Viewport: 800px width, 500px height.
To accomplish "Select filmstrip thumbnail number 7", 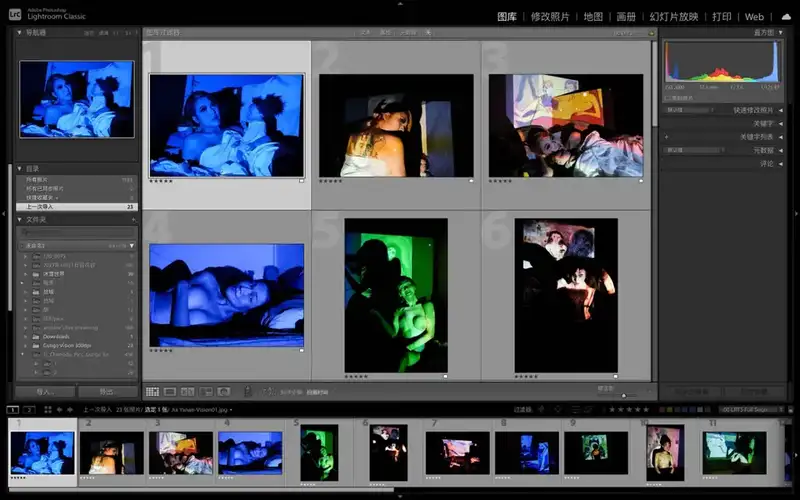I will pos(457,453).
